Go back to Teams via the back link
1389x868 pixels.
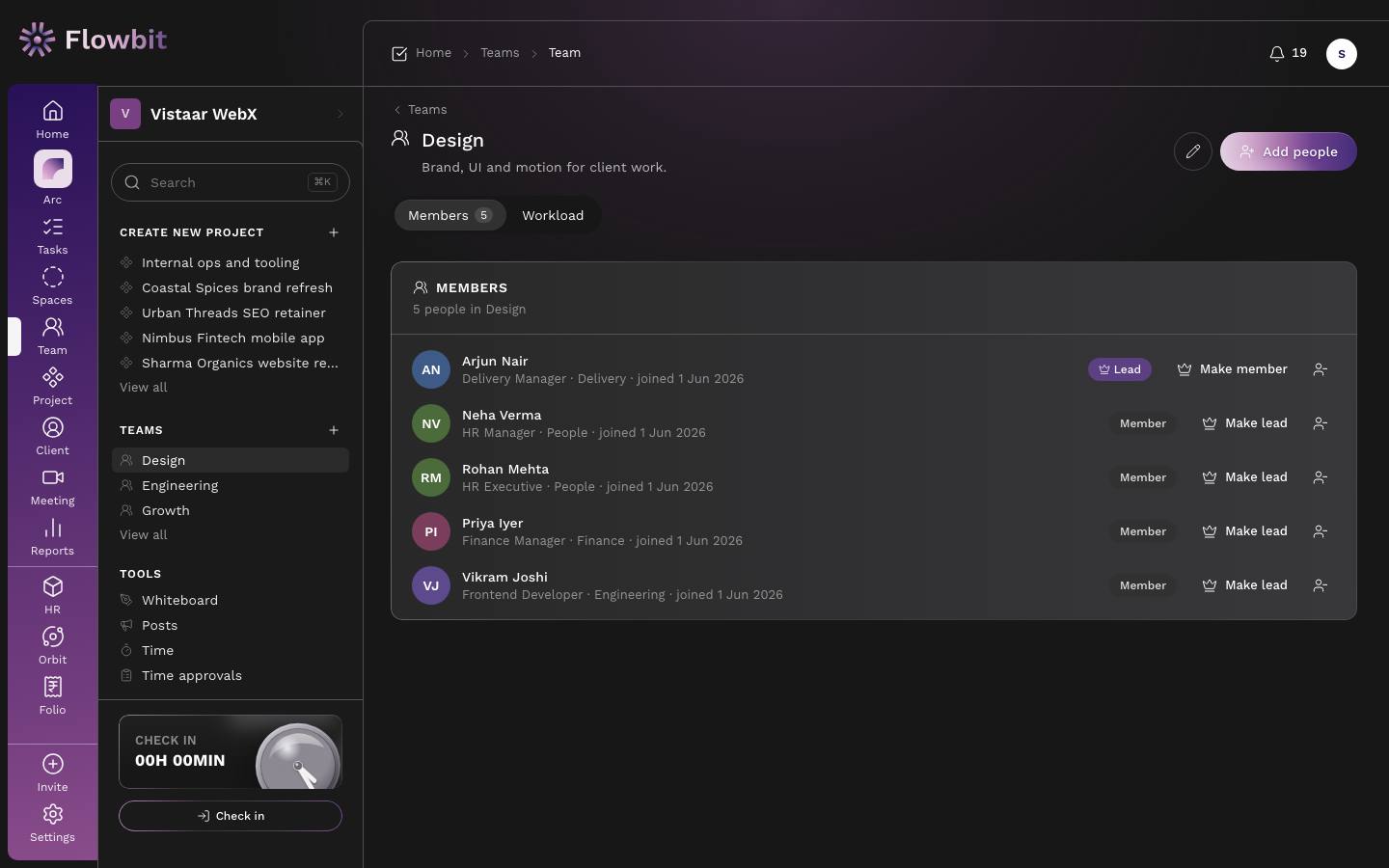point(420,110)
